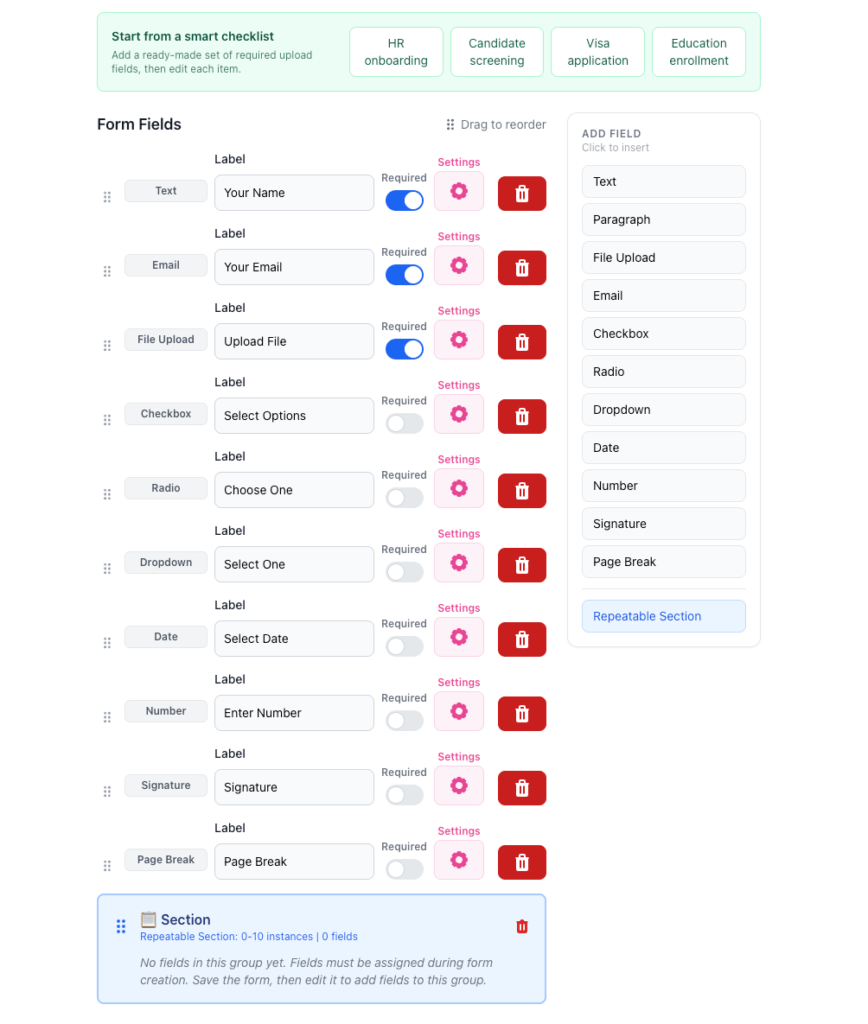Click the drag handle beside the Checkbox field
Viewport: 868px width, 1024px height.
107,419
